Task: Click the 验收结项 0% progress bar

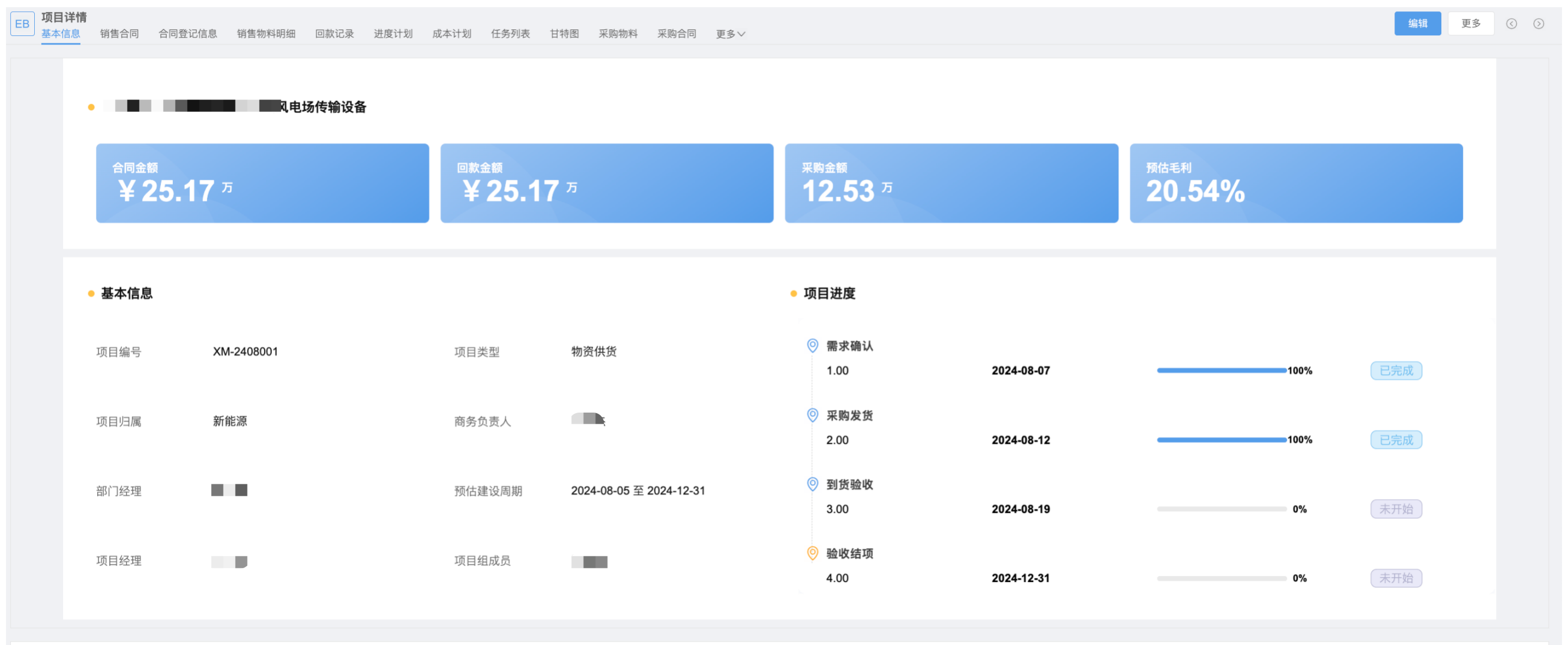Action: click(x=1222, y=578)
